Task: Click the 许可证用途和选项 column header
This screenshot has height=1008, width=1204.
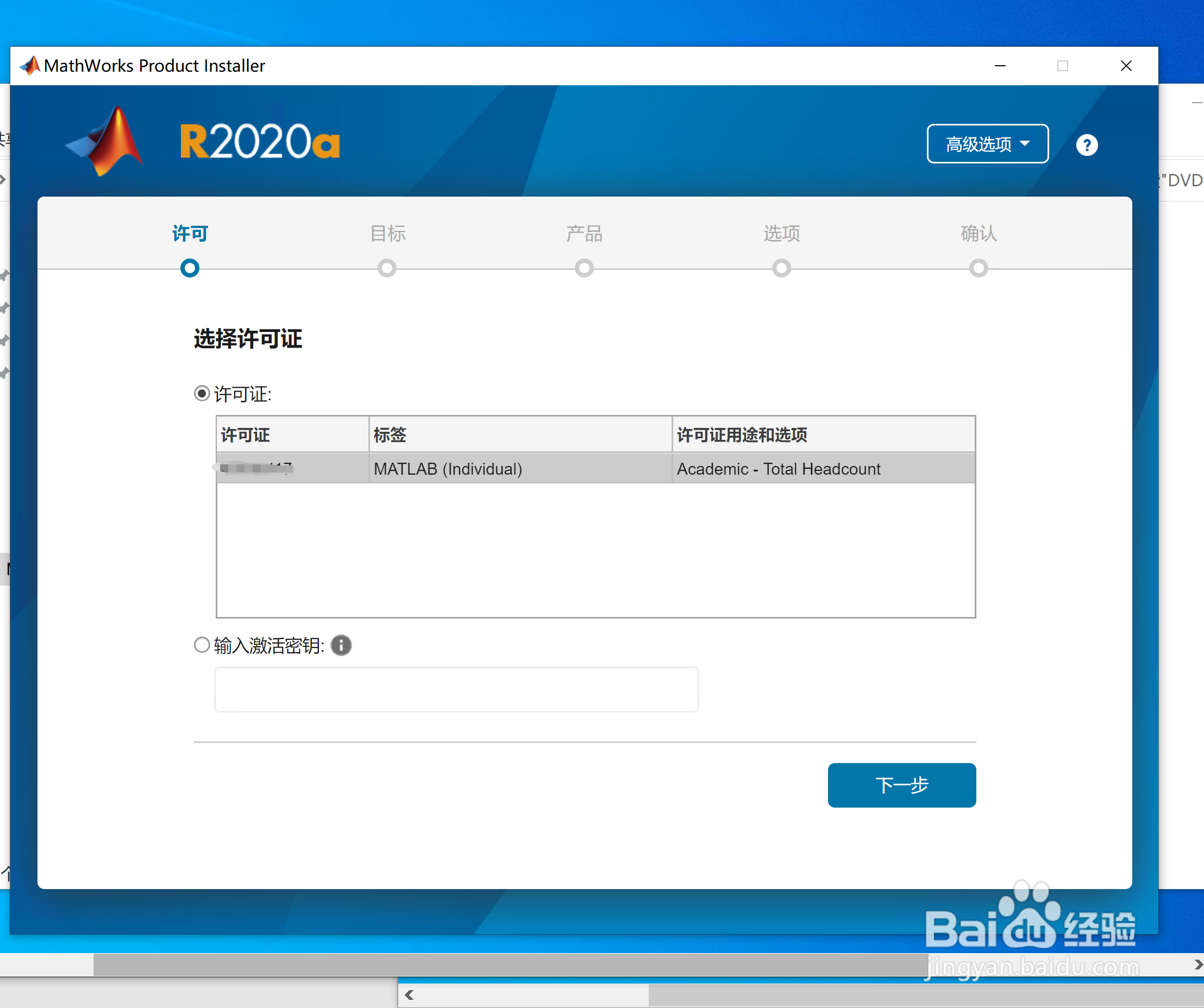Action: (823, 434)
